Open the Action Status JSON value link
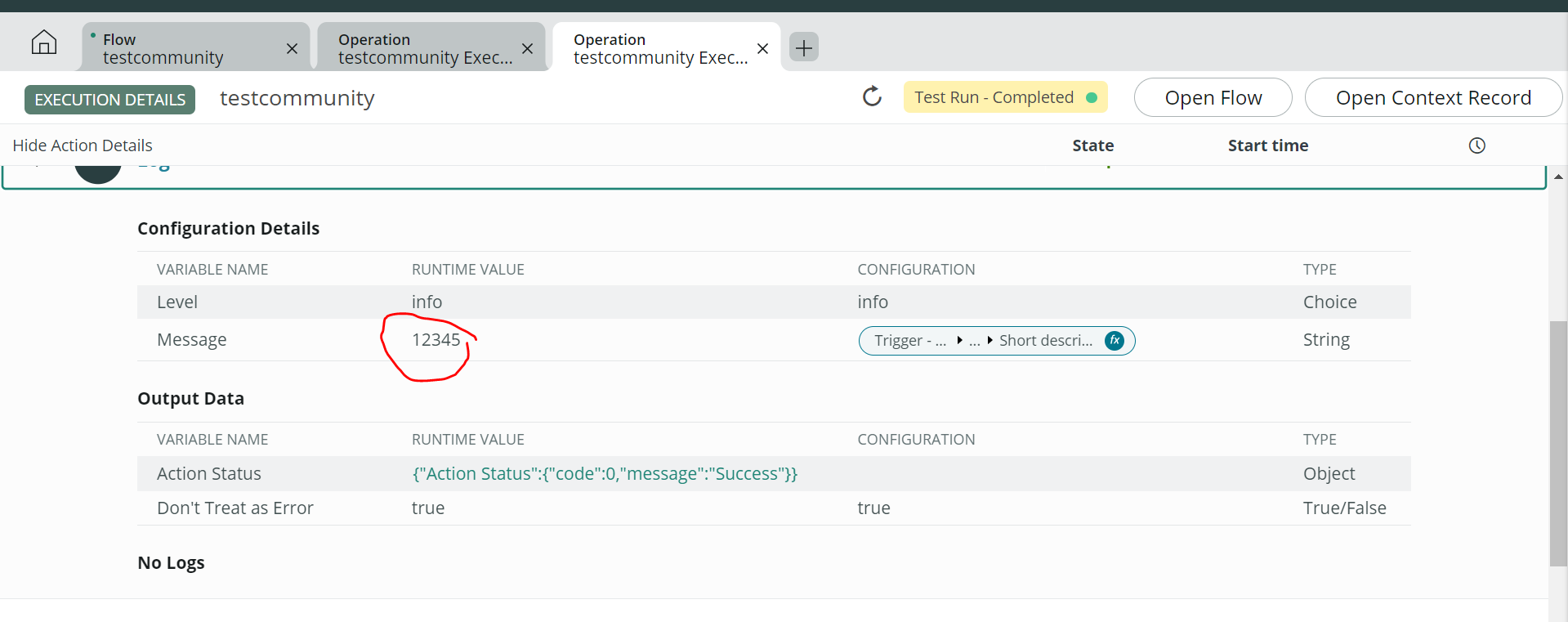The image size is (1568, 622). (x=605, y=474)
